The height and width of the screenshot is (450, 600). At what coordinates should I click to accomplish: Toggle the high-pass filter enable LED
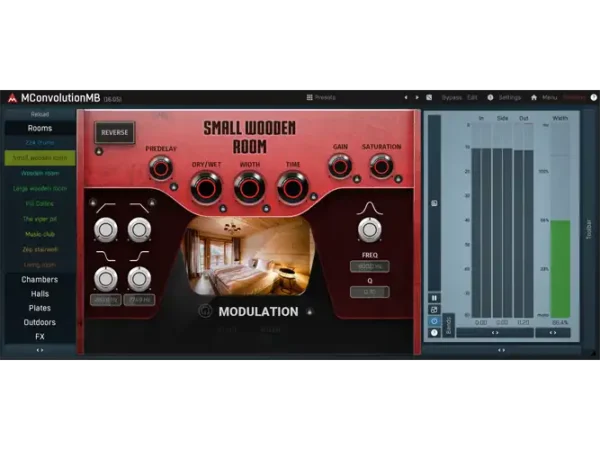93,202
